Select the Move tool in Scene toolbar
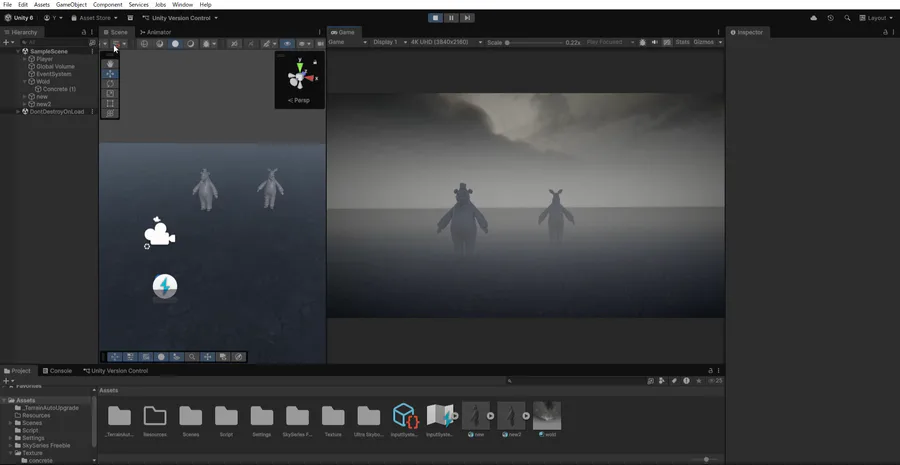 [110, 74]
